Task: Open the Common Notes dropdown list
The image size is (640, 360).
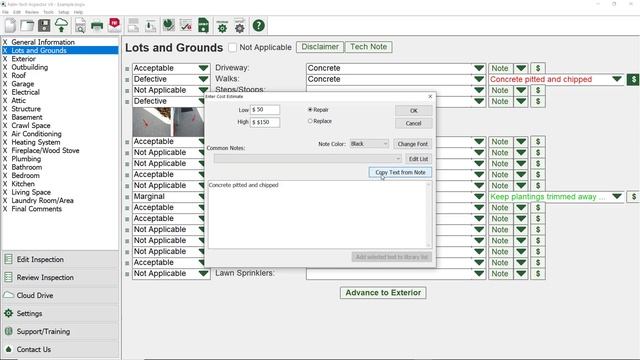Action: click(307, 159)
